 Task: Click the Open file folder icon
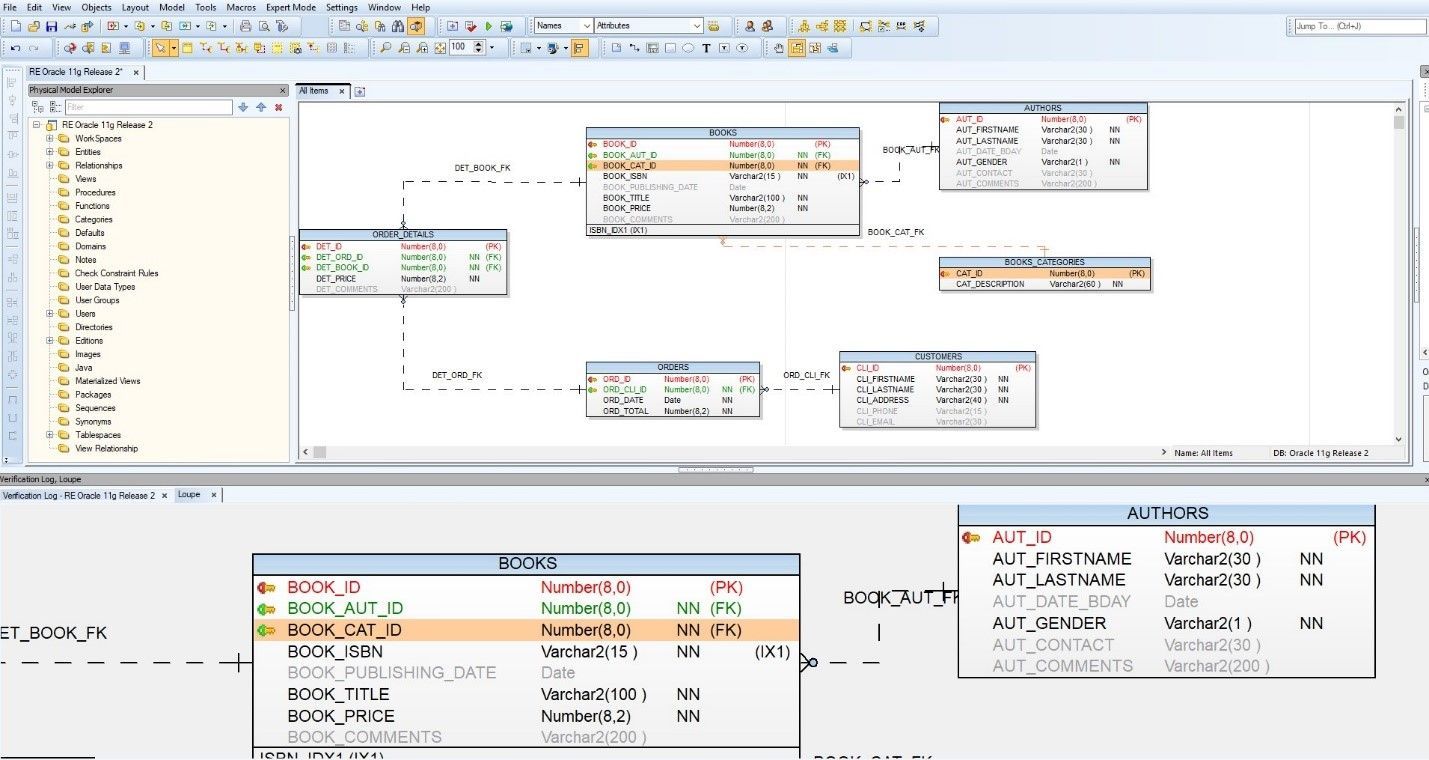34,26
